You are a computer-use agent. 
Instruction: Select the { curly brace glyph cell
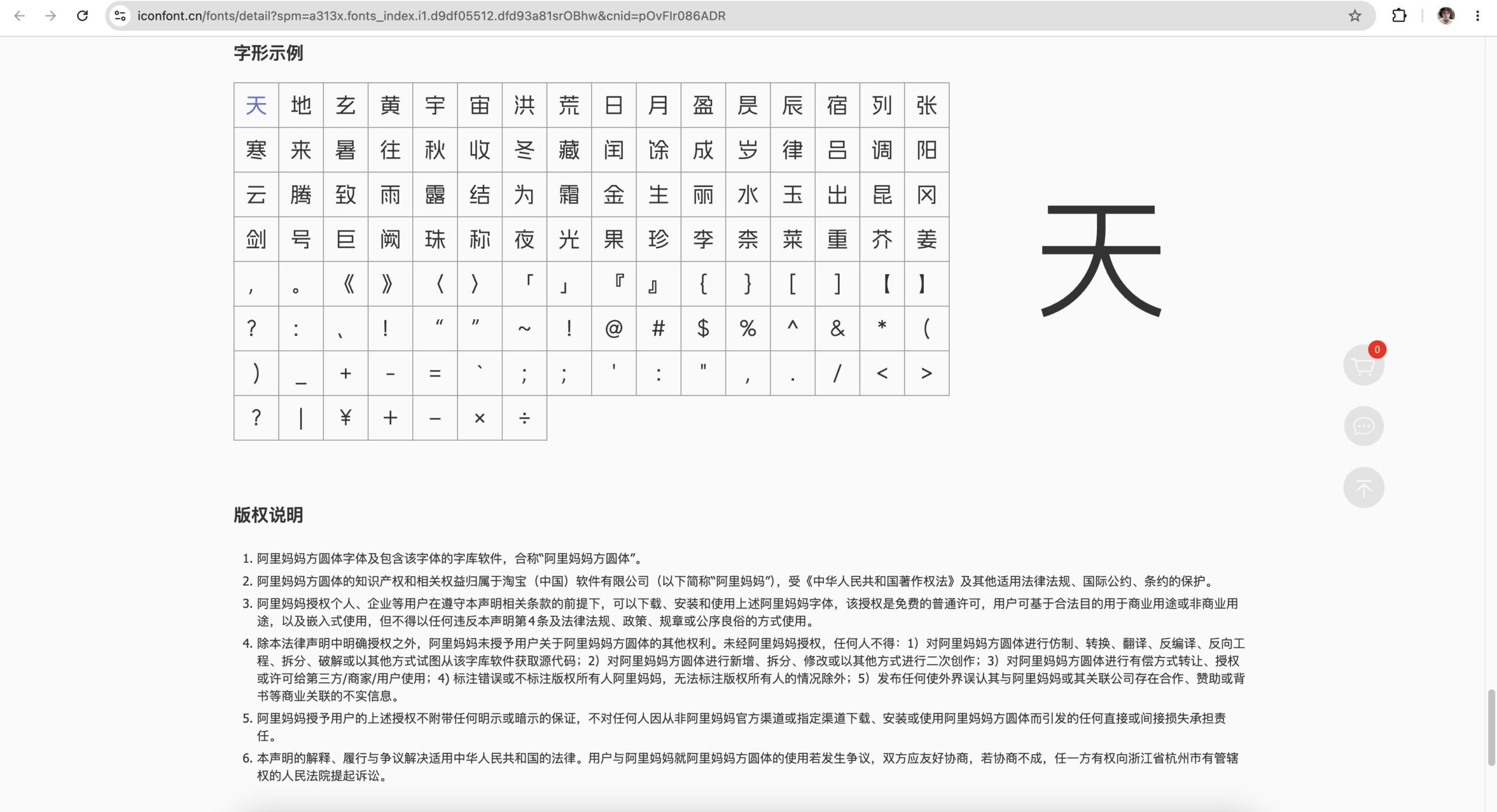[x=703, y=284]
